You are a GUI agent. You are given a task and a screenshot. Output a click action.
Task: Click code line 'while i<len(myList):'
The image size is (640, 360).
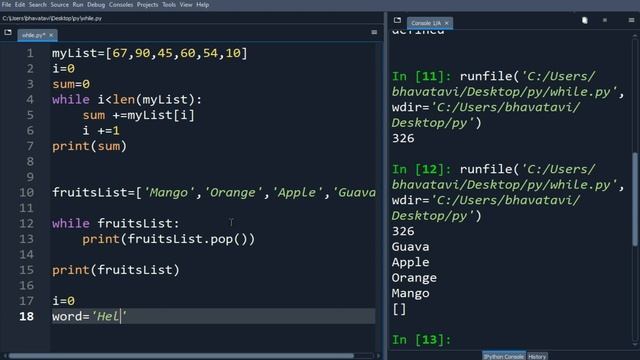click(127, 100)
